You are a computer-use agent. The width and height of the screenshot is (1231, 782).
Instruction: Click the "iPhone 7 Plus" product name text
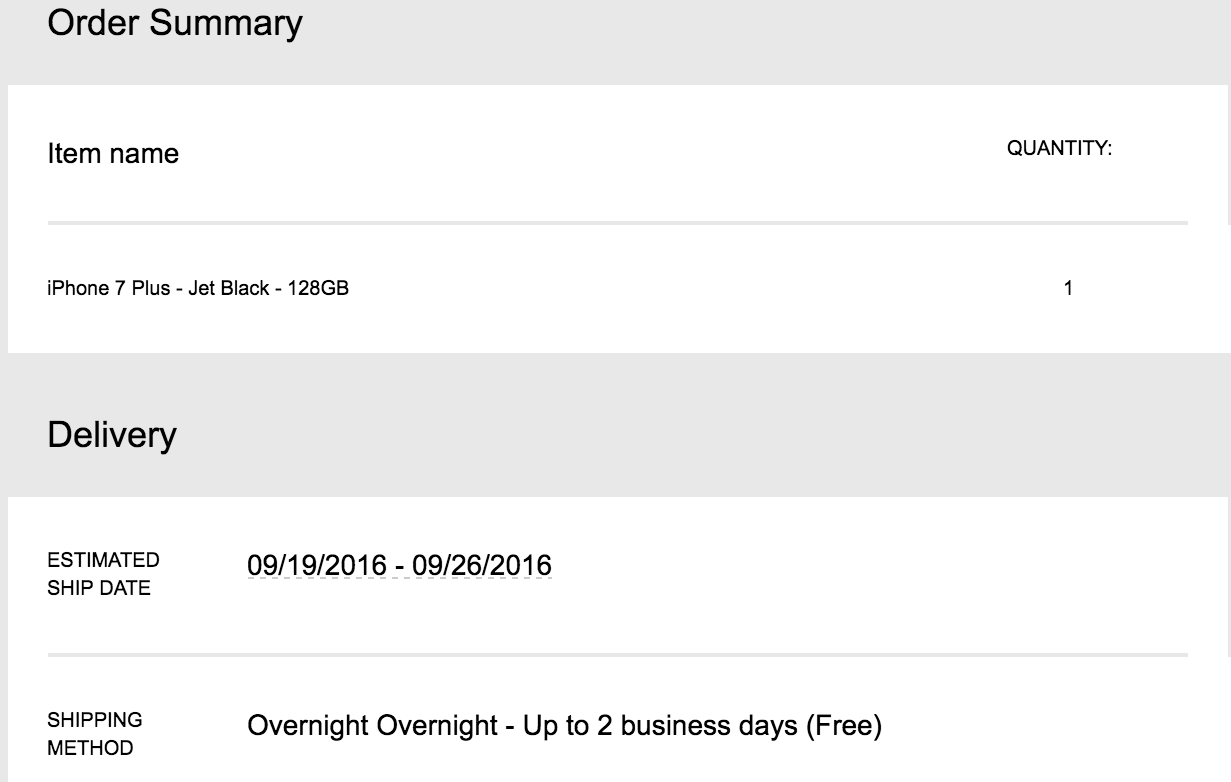108,289
